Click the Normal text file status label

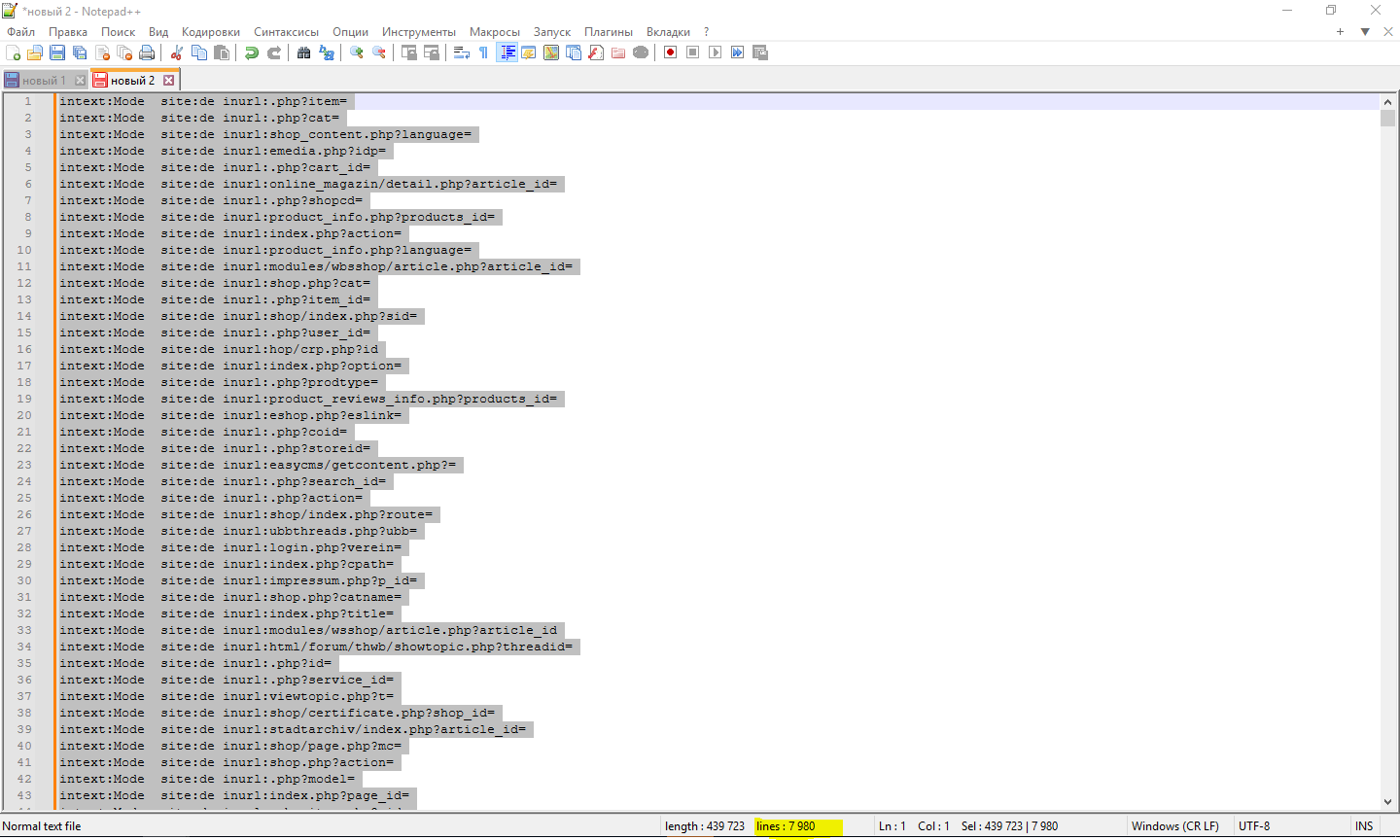tap(42, 826)
